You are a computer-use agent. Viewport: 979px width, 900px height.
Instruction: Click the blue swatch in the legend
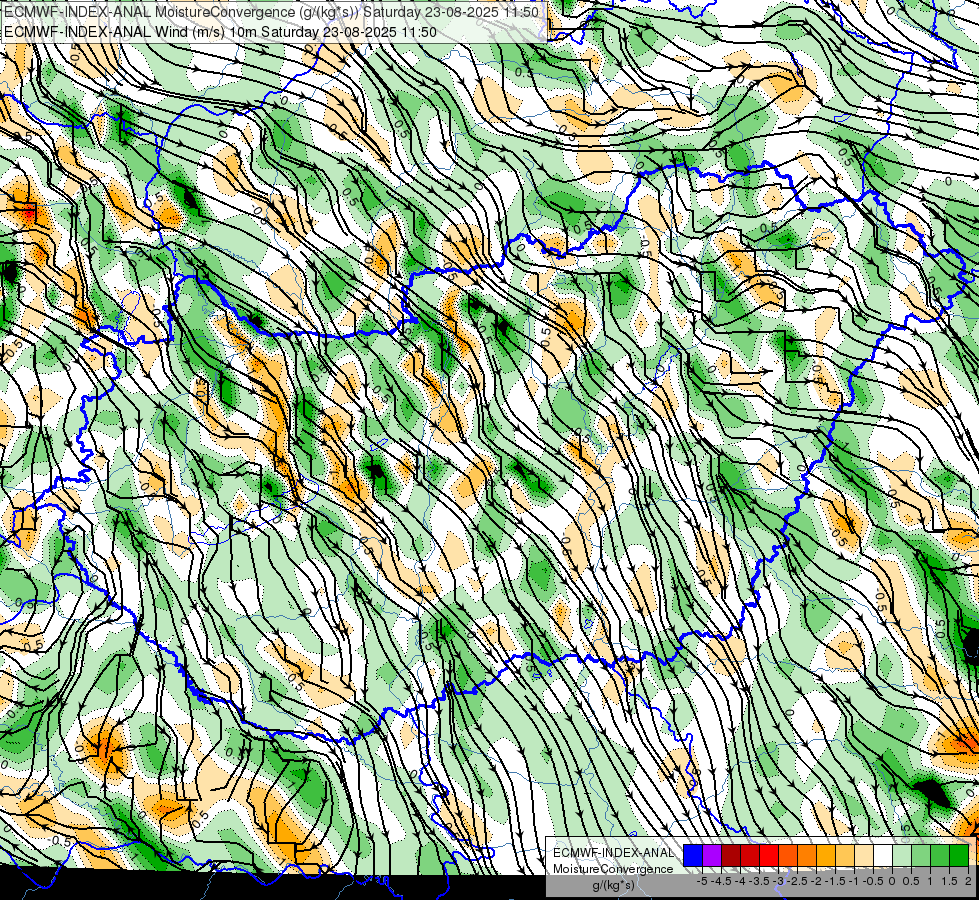pyautogui.click(x=693, y=855)
